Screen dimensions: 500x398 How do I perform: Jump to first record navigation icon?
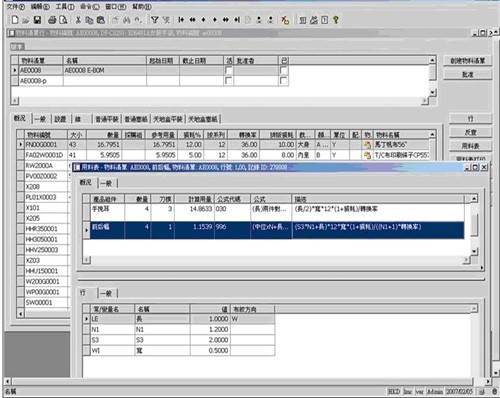(x=181, y=20)
